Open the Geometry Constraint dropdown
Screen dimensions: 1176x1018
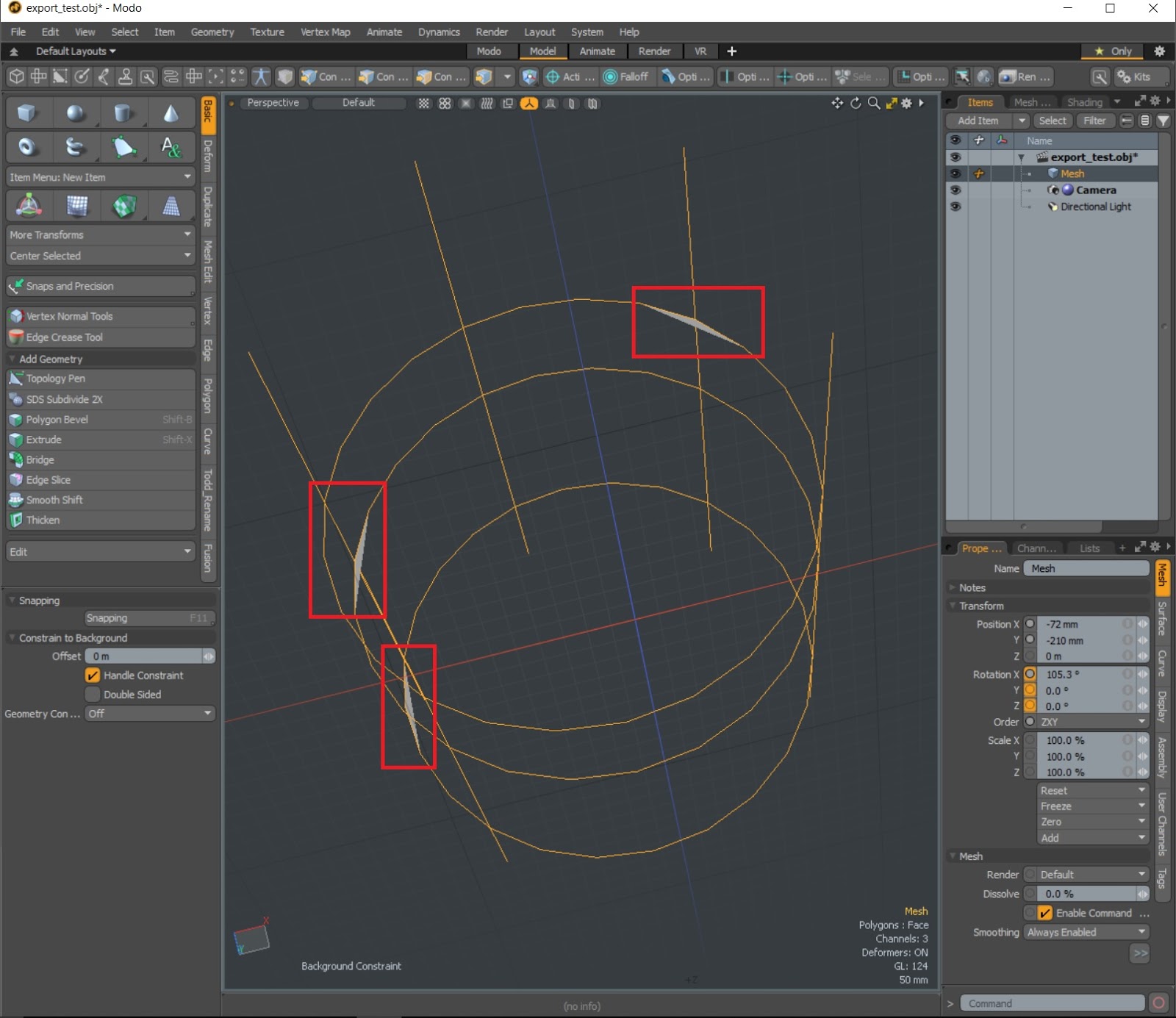149,714
